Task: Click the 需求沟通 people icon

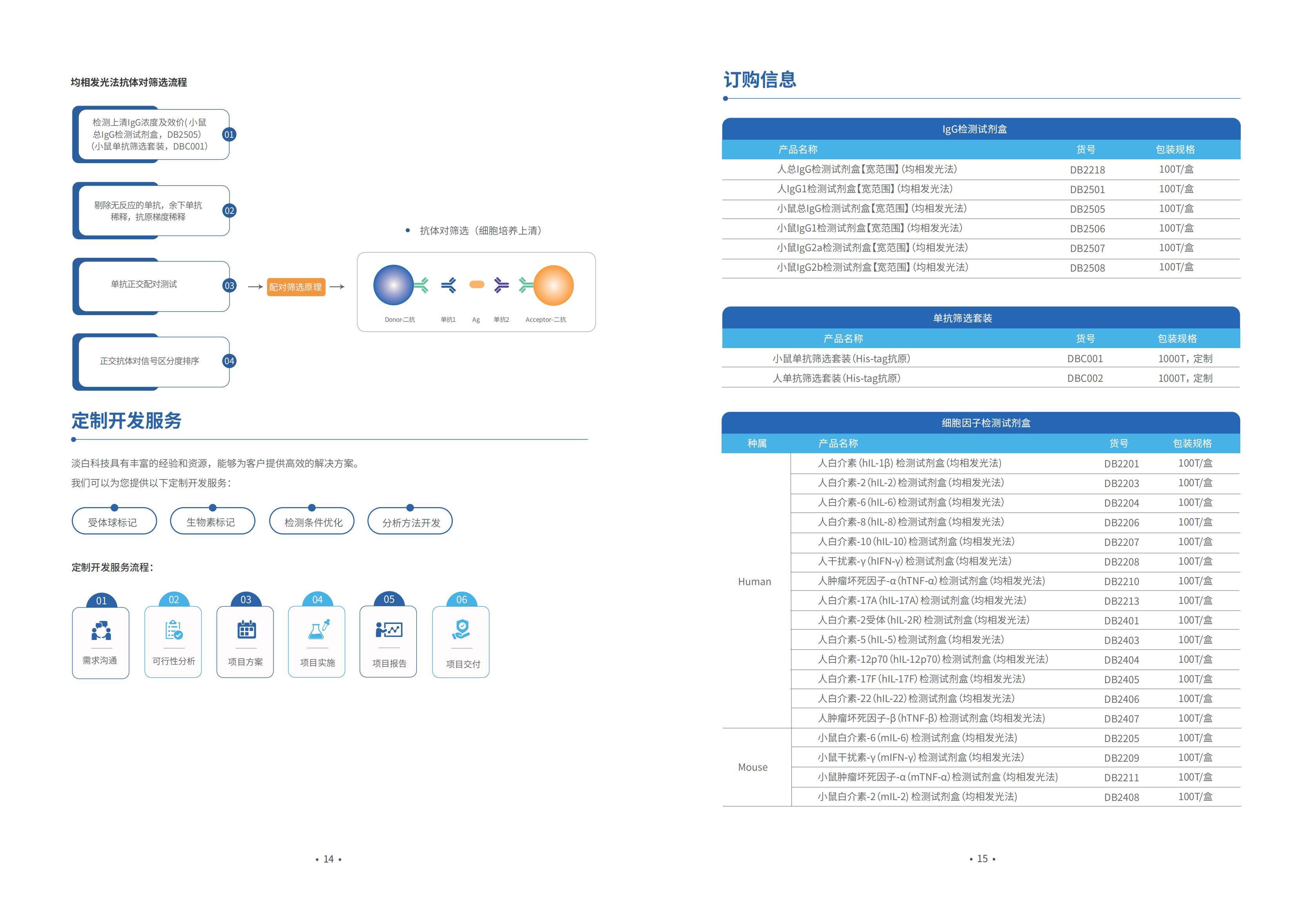Action: point(101,631)
